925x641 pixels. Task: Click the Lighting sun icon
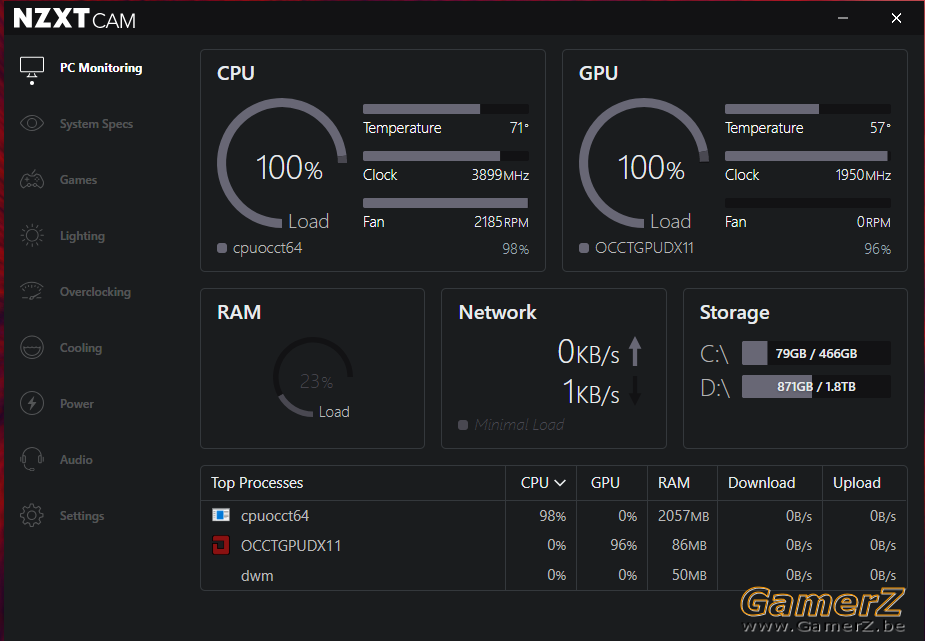(32, 236)
